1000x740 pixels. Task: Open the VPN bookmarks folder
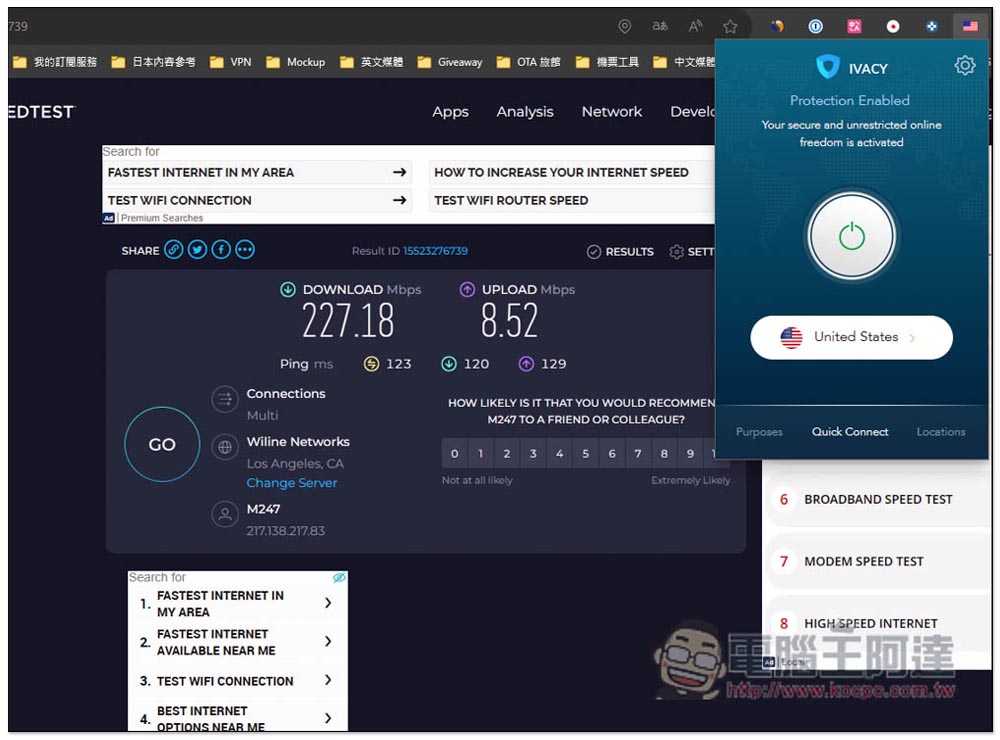tap(231, 62)
